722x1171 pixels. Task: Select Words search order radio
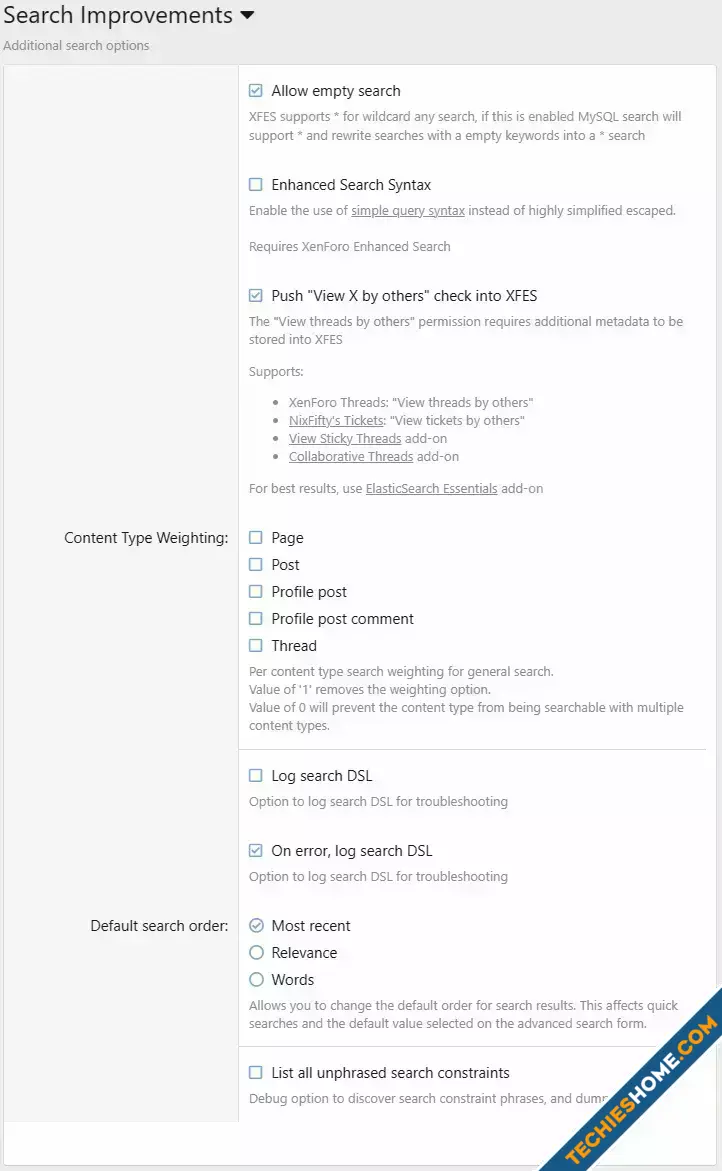click(256, 979)
